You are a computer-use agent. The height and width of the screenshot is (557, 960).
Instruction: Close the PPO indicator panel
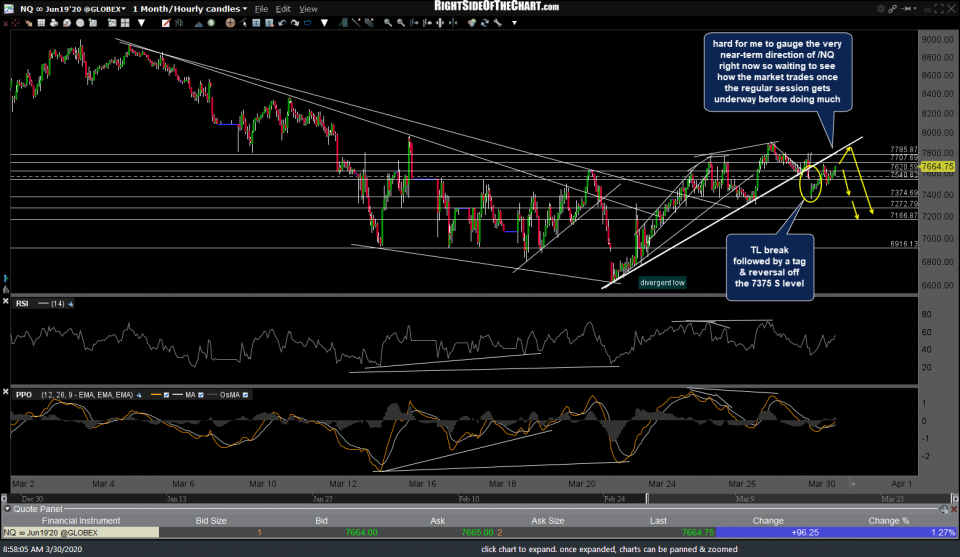(6, 392)
